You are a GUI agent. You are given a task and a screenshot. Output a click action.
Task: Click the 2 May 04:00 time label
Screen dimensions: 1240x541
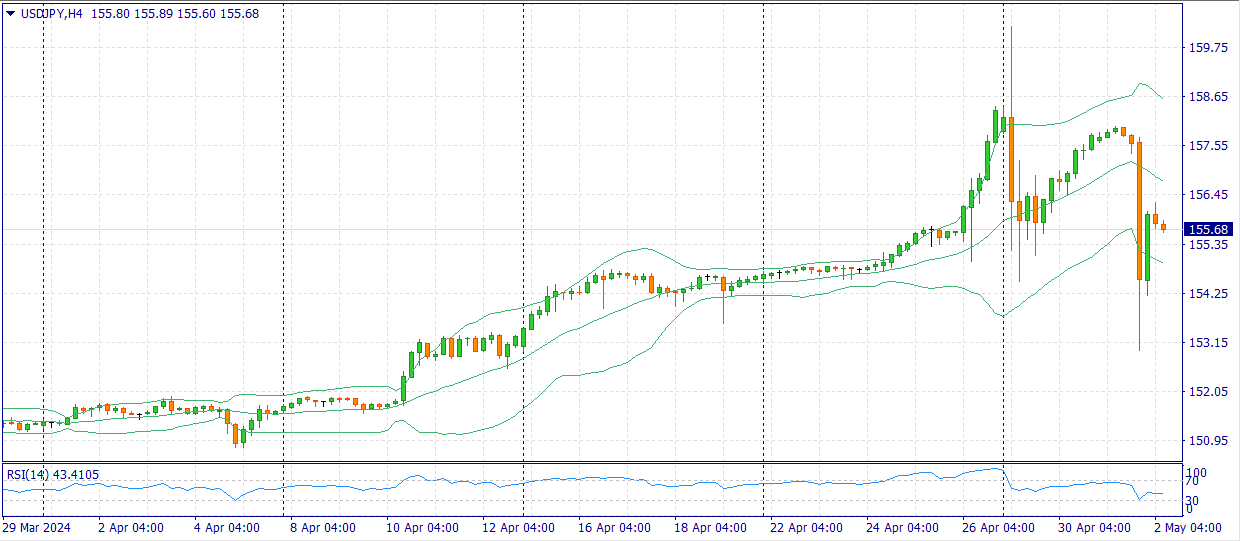pos(1187,527)
